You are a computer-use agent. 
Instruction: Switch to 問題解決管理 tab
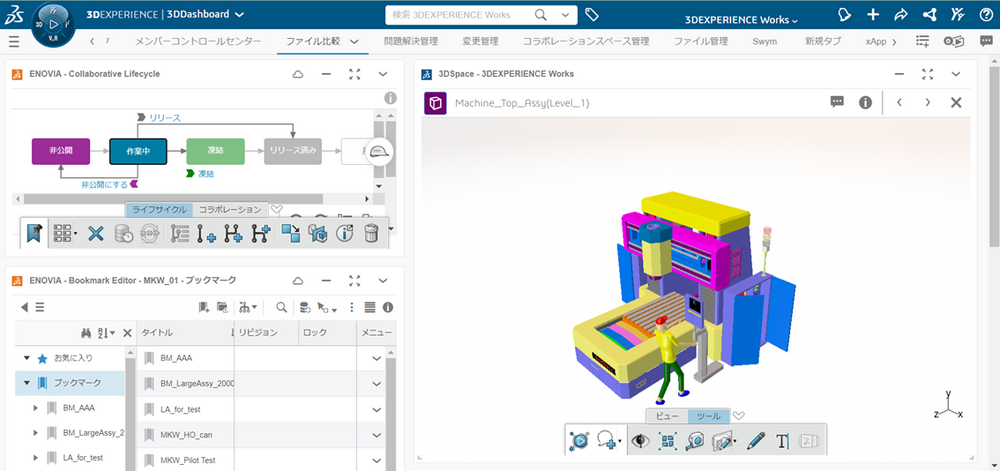pos(411,41)
